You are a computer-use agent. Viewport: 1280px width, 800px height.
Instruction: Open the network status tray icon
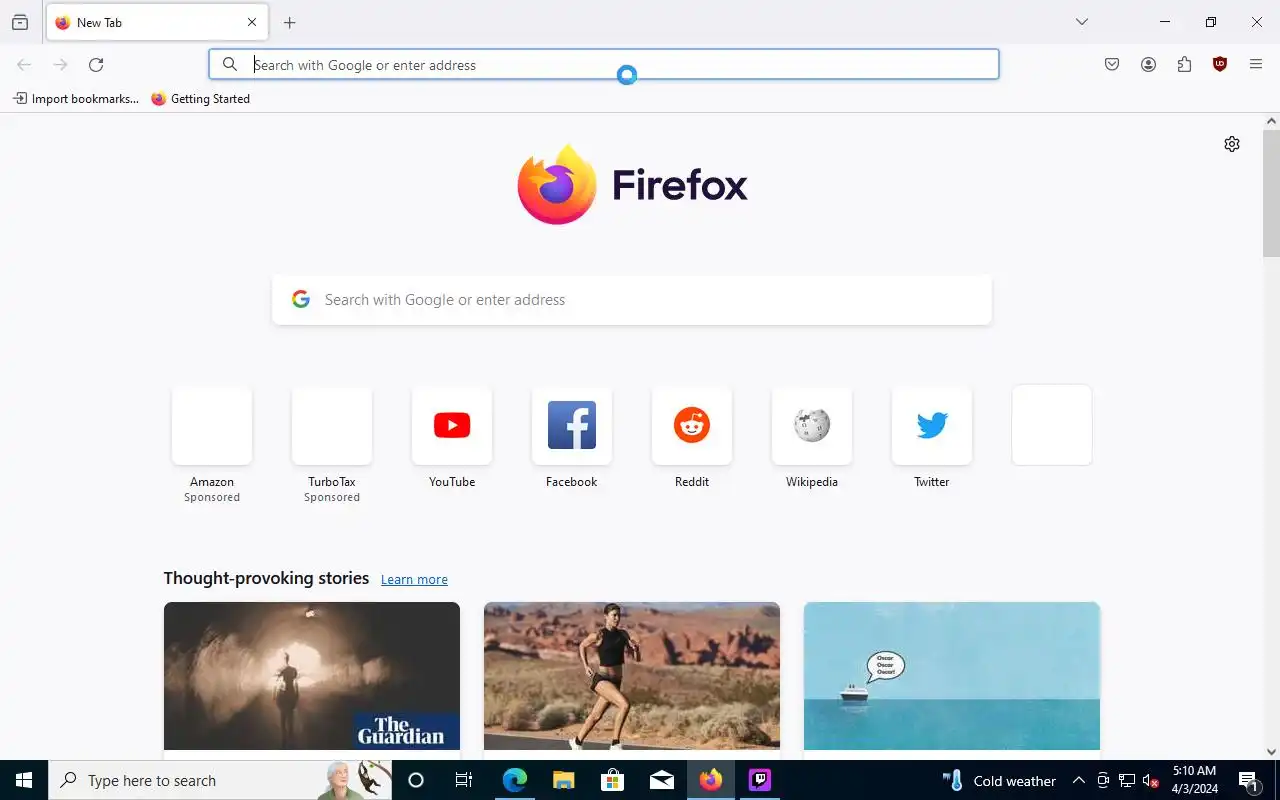pos(1127,780)
